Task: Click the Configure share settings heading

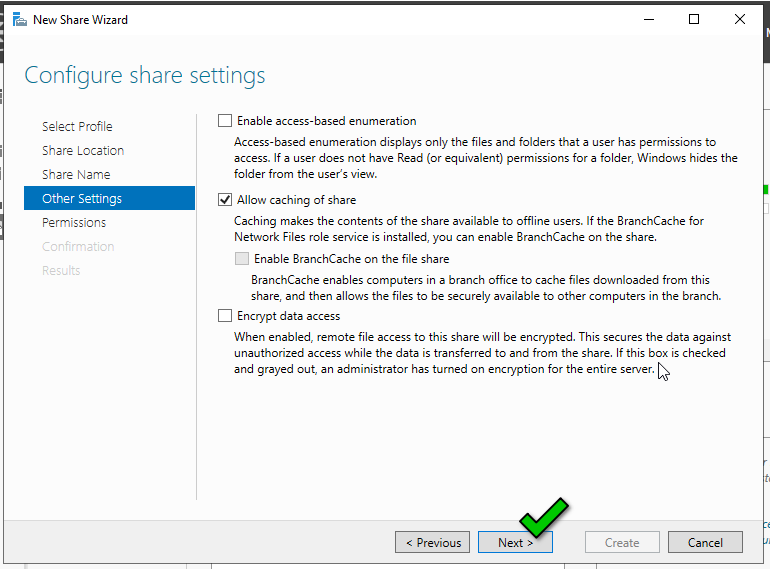Action: tap(145, 76)
